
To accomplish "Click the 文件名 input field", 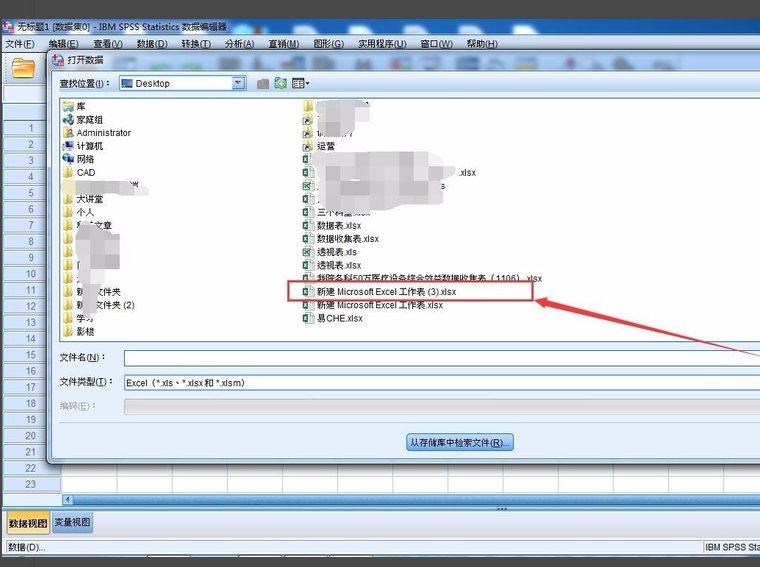I will click(x=440, y=358).
